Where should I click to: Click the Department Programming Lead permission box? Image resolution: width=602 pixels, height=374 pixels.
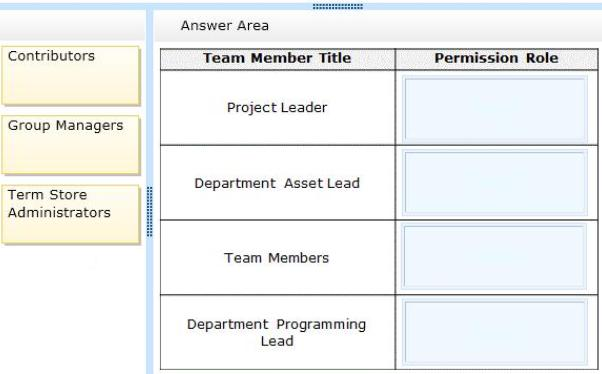[x=495, y=333]
